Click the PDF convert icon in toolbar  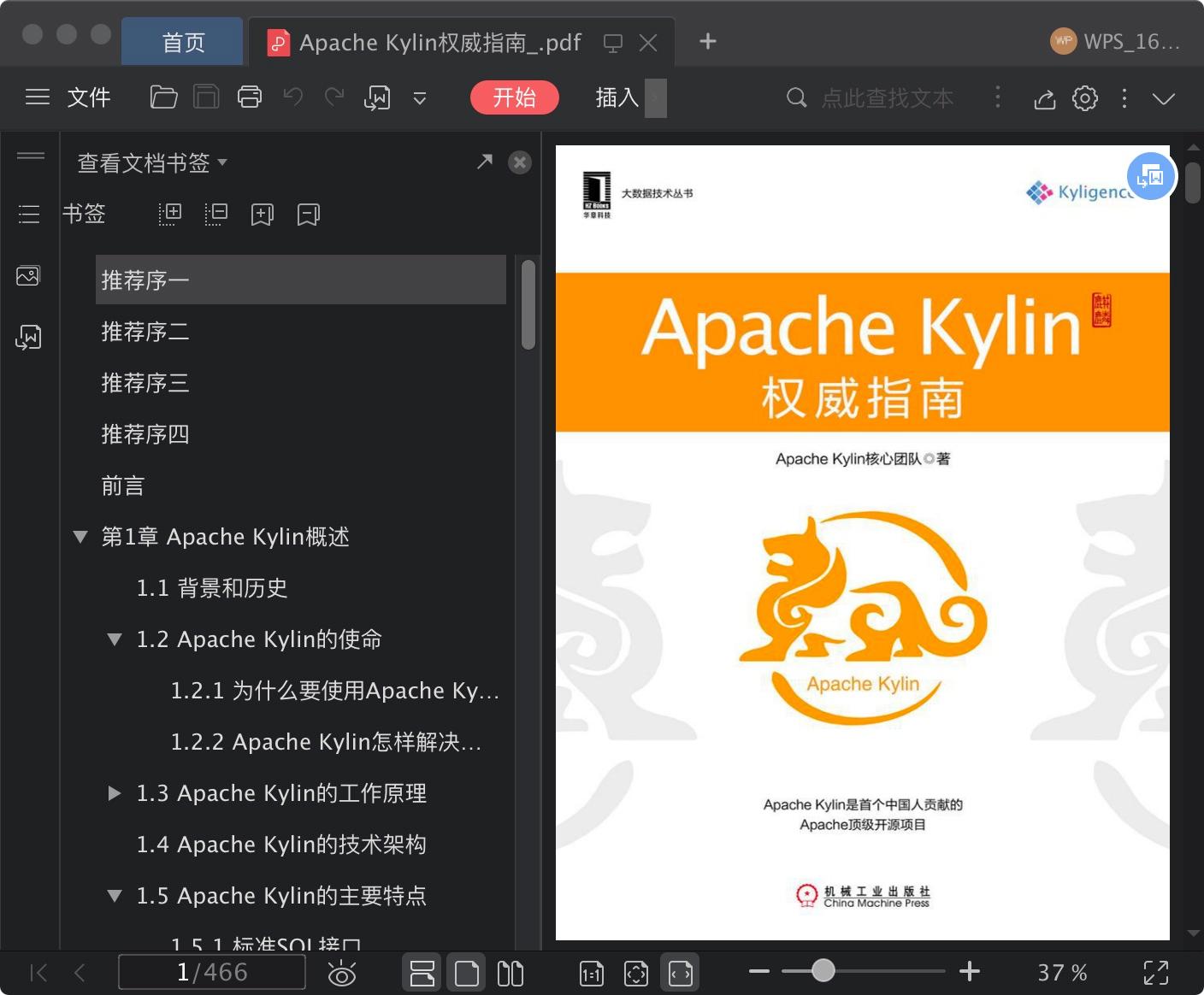[x=377, y=98]
